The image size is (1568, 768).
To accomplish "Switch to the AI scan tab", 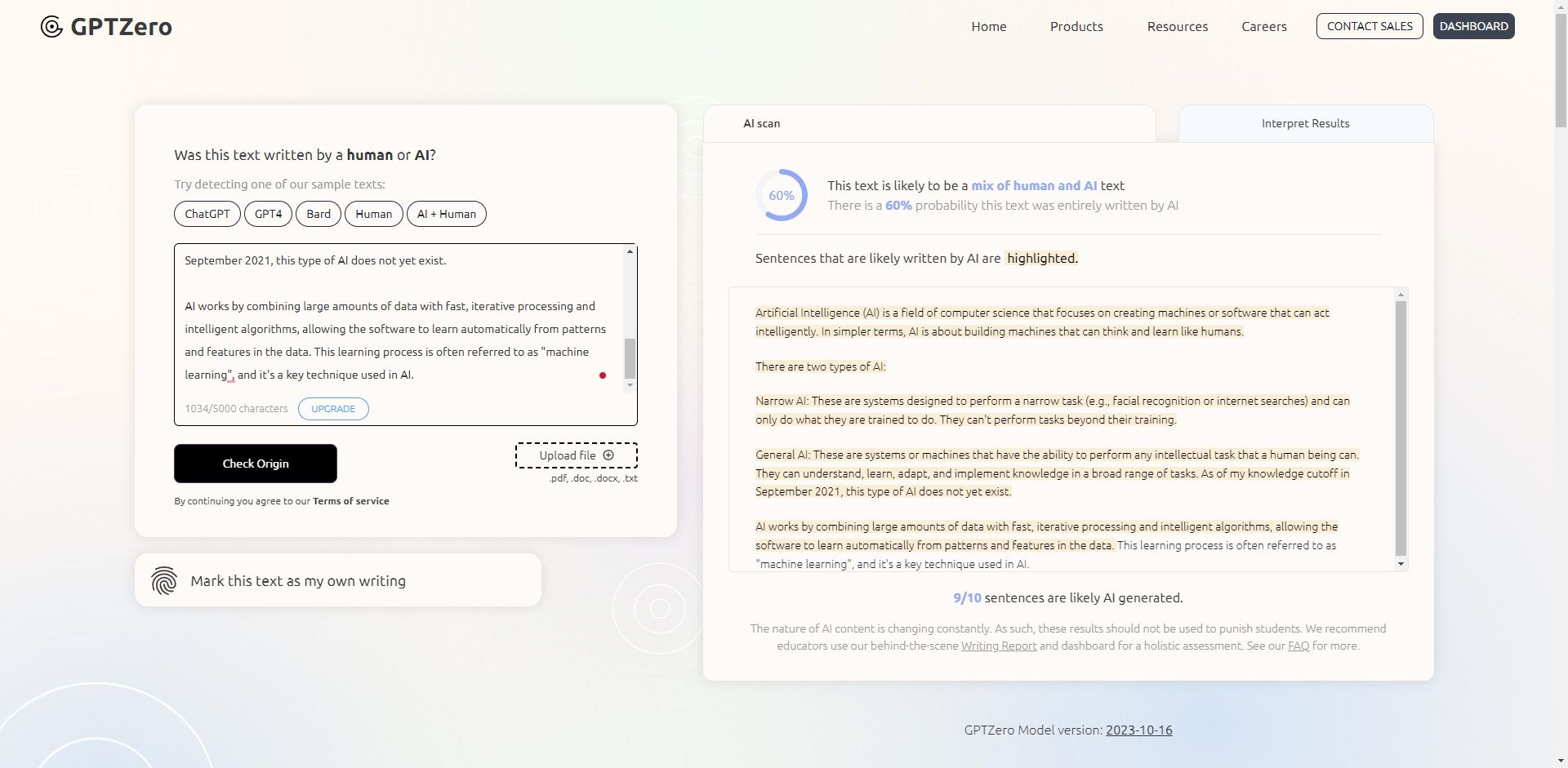I will pyautogui.click(x=760, y=123).
